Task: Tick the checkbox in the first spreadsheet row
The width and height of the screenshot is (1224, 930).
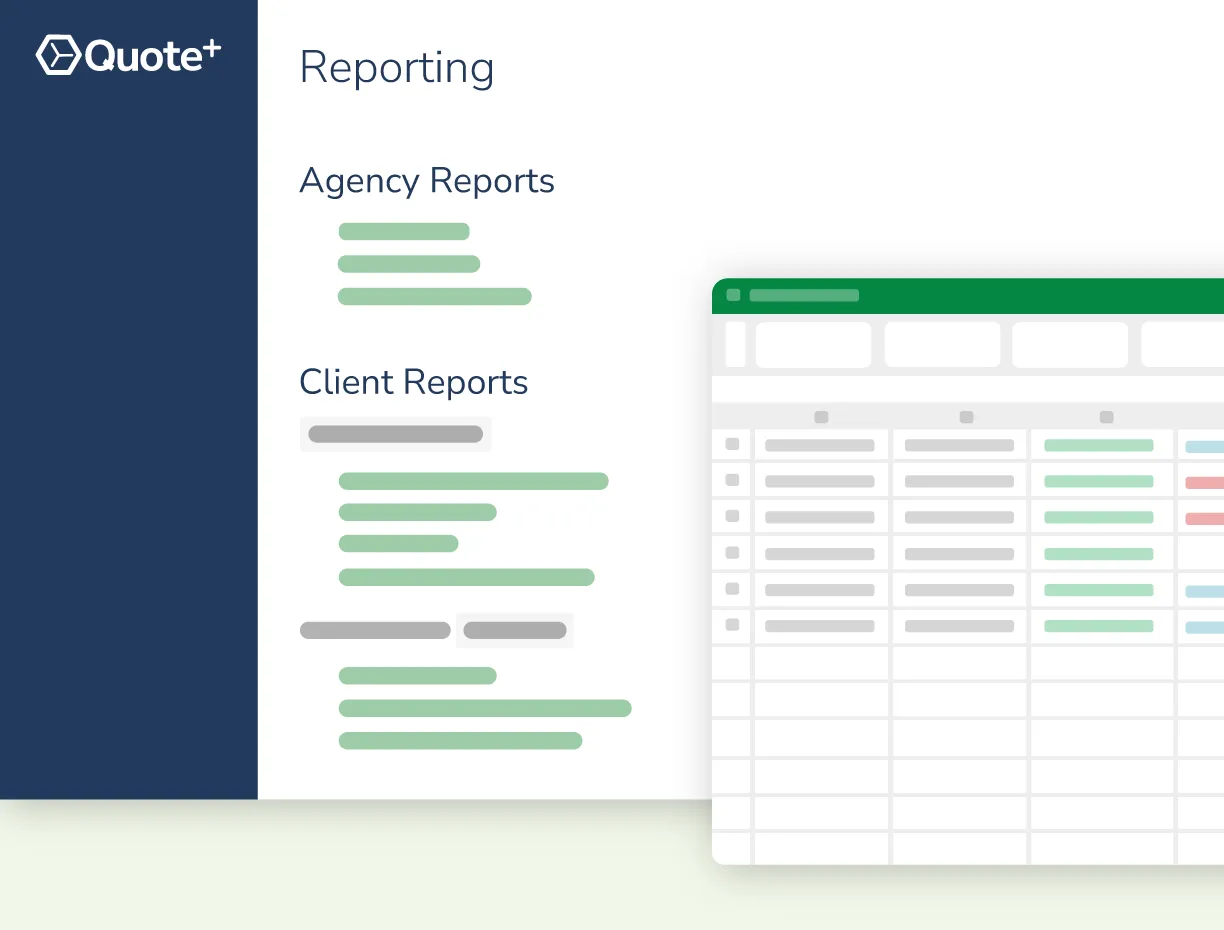Action: 732,444
